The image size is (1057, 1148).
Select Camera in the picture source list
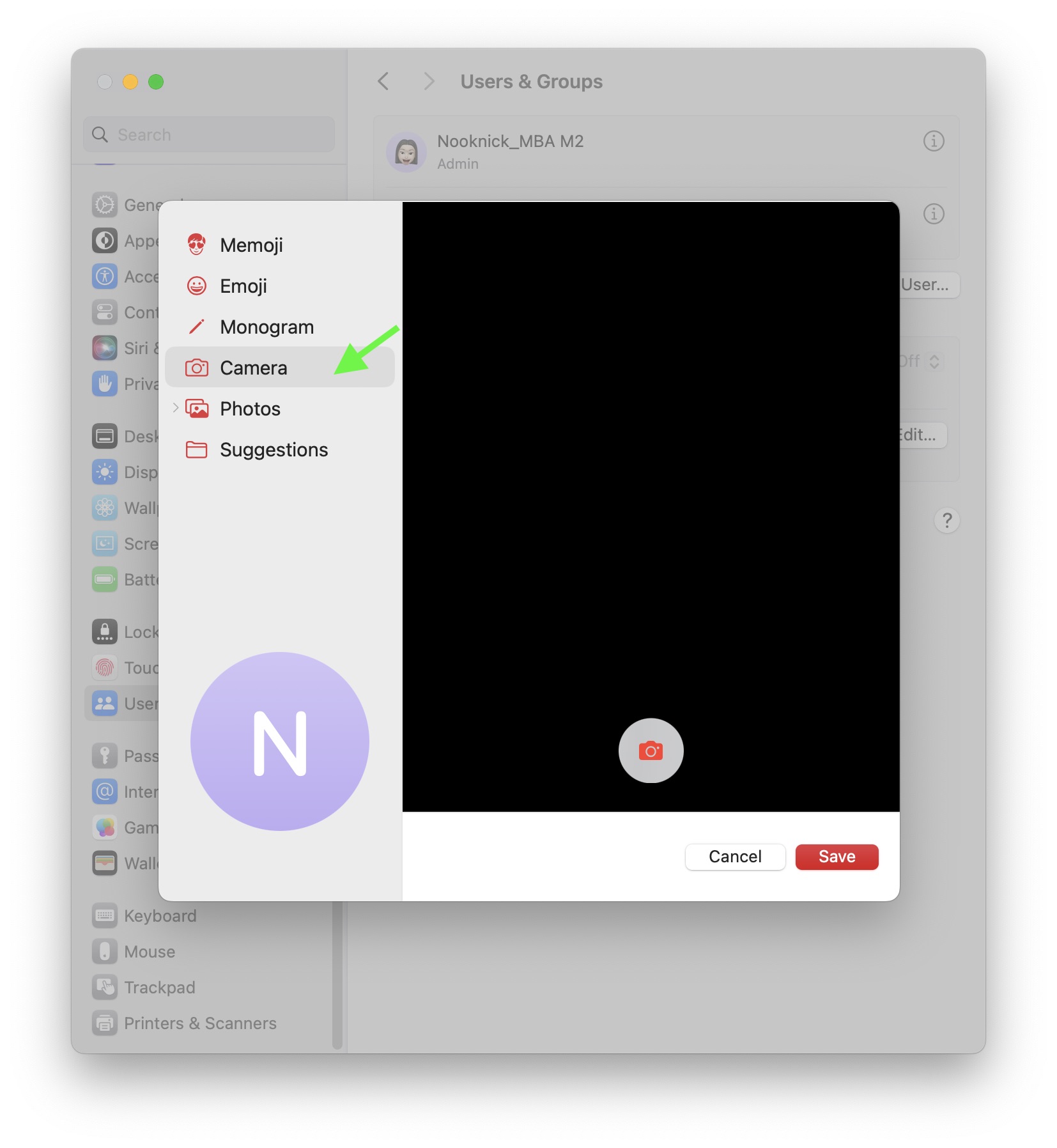[254, 368]
